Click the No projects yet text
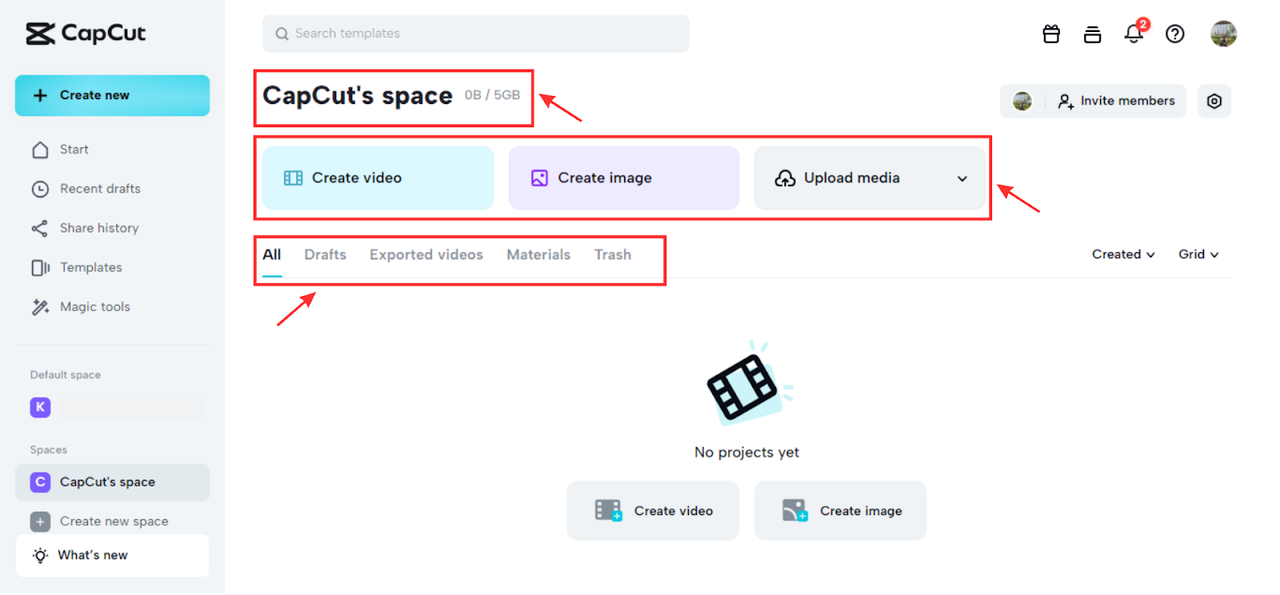 747,452
